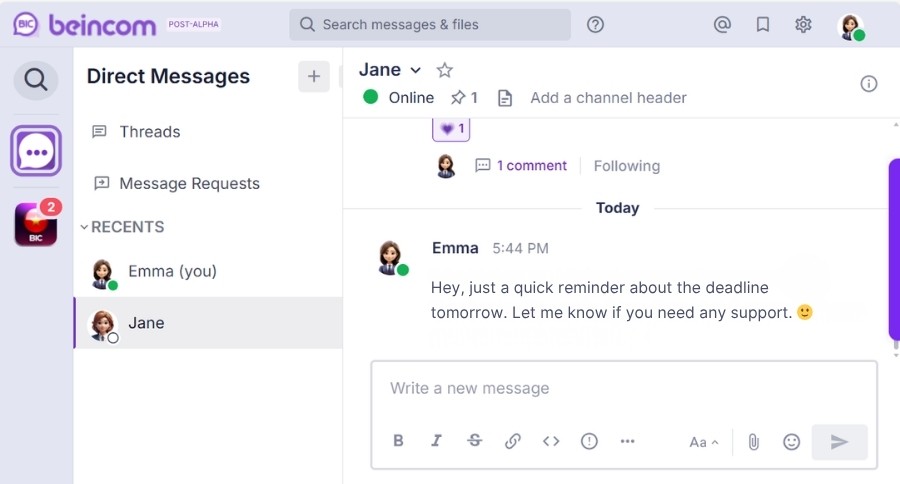This screenshot has height=484, width=900.
Task: Attach a file with paperclip icon
Action: [754, 442]
